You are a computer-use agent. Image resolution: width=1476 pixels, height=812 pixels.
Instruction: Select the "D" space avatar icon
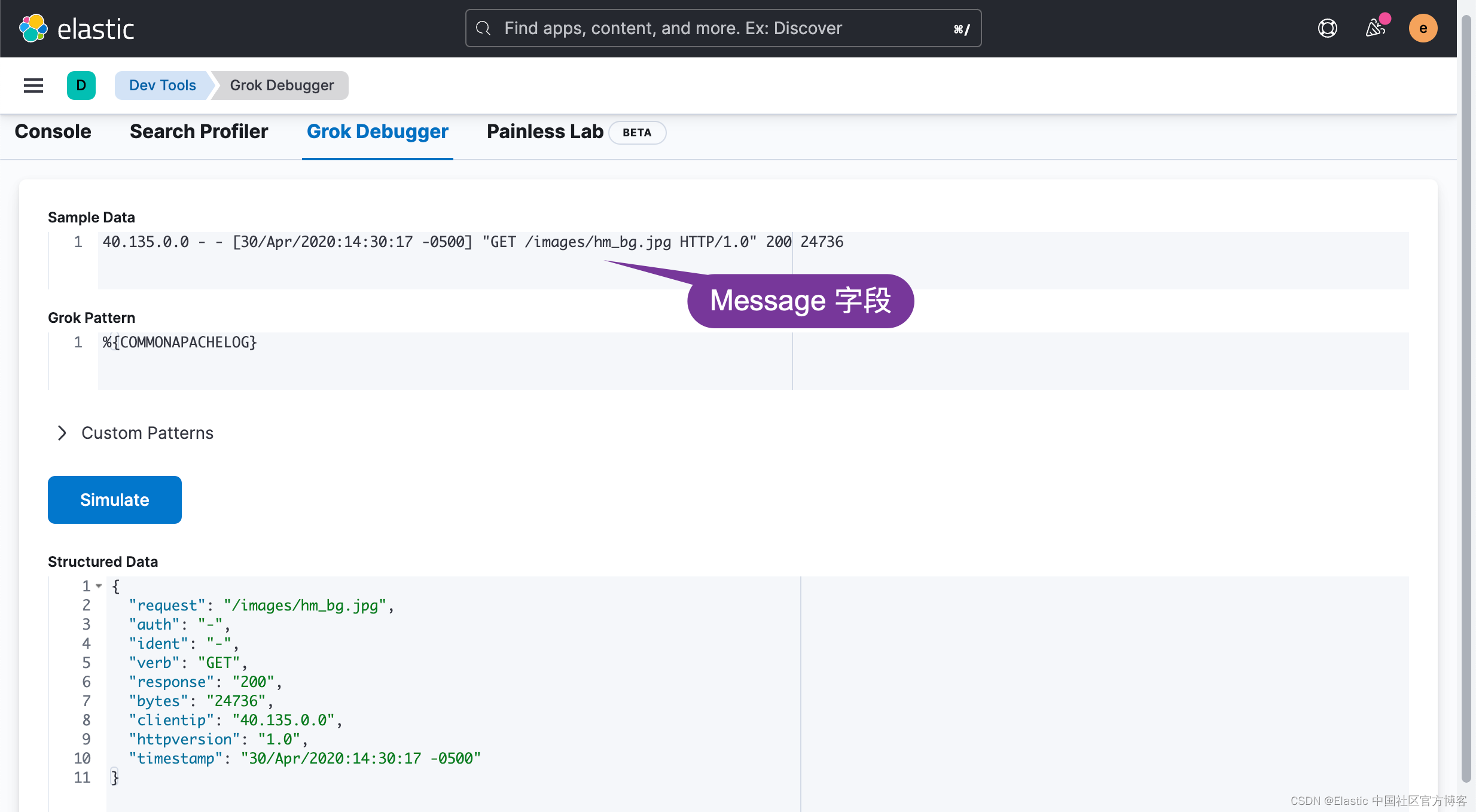tap(81, 85)
